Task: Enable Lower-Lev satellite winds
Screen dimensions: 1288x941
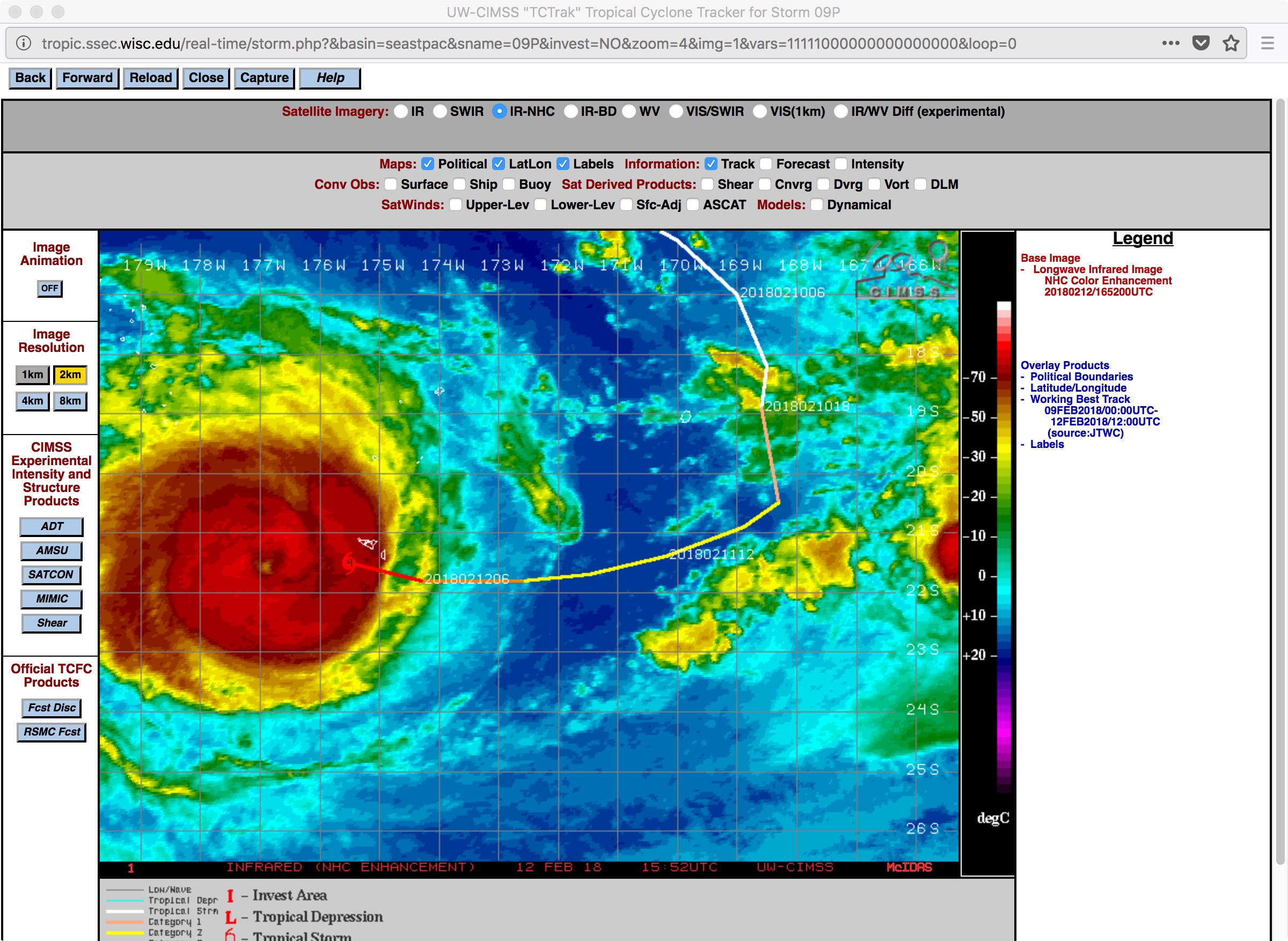Action: pos(540,205)
